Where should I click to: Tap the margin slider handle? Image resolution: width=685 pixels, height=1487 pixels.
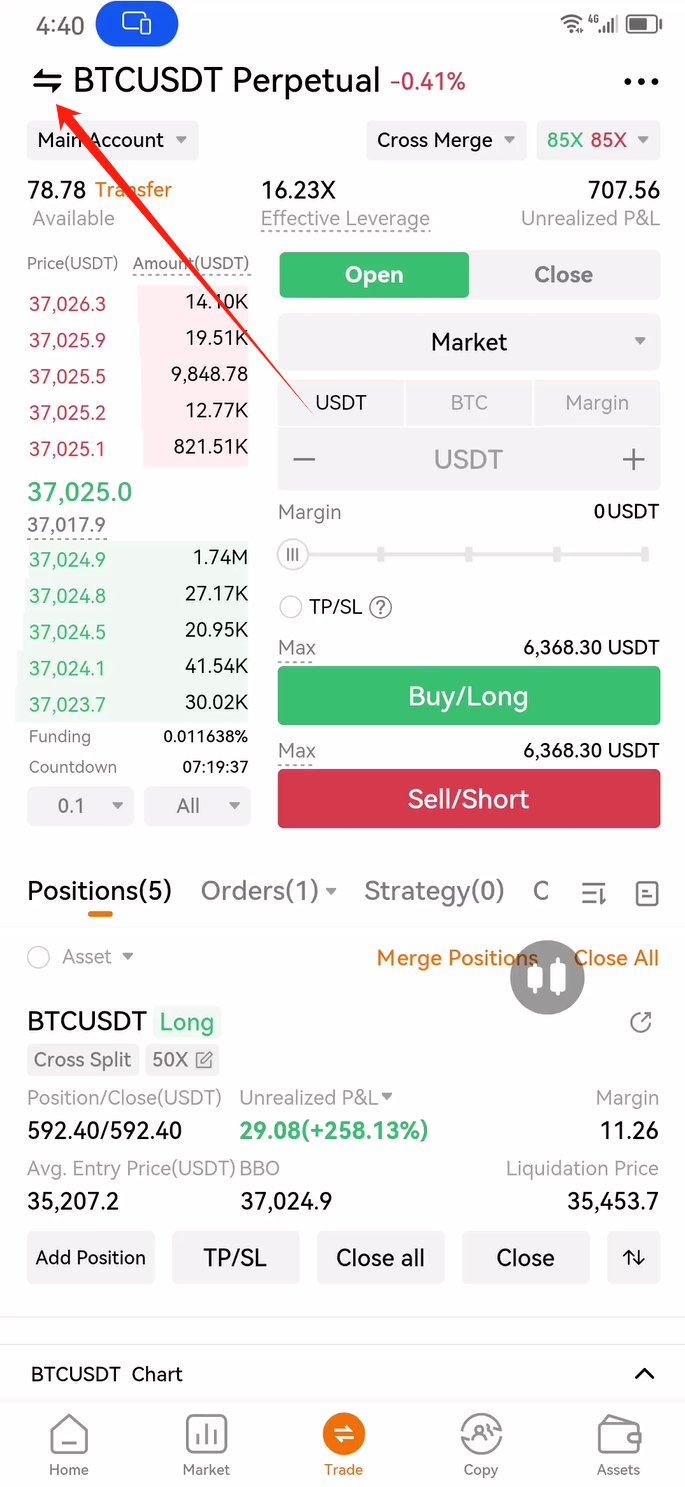[x=293, y=554]
